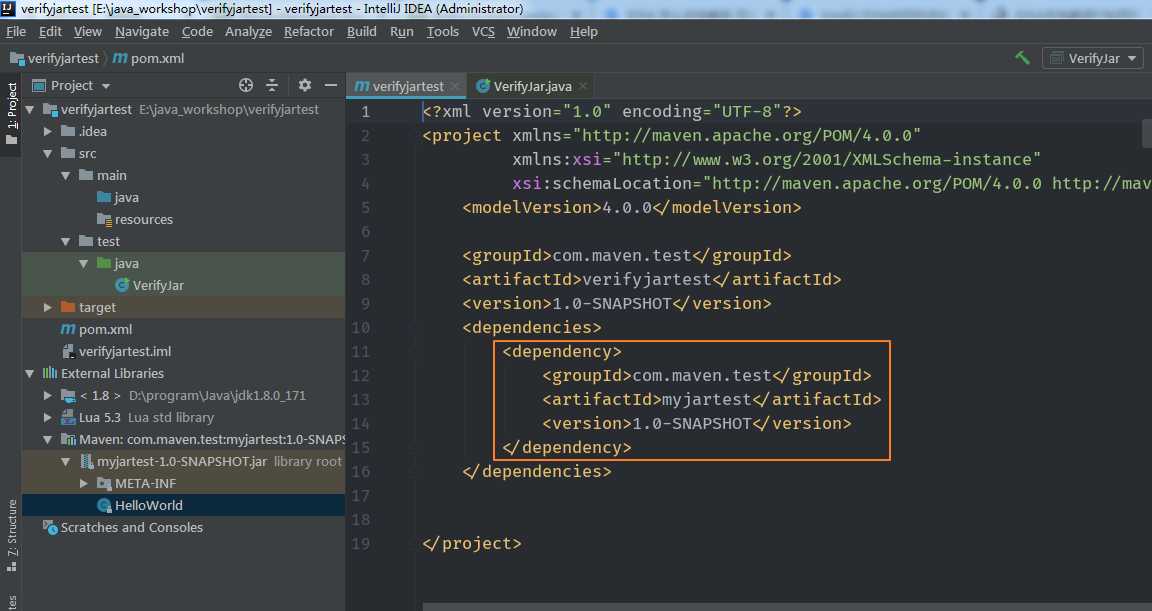Image resolution: width=1152 pixels, height=611 pixels.
Task: Open the Edit menu
Action: pyautogui.click(x=50, y=32)
